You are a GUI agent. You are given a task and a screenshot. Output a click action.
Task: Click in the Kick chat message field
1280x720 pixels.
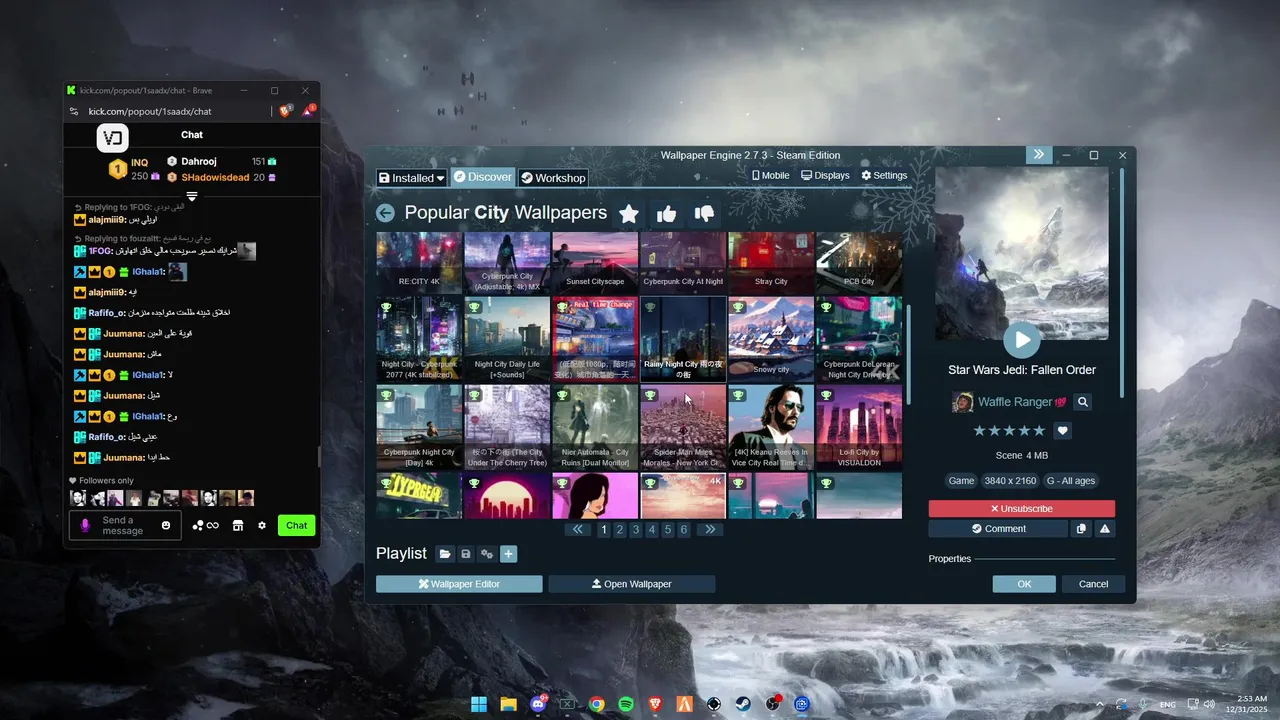click(x=125, y=525)
